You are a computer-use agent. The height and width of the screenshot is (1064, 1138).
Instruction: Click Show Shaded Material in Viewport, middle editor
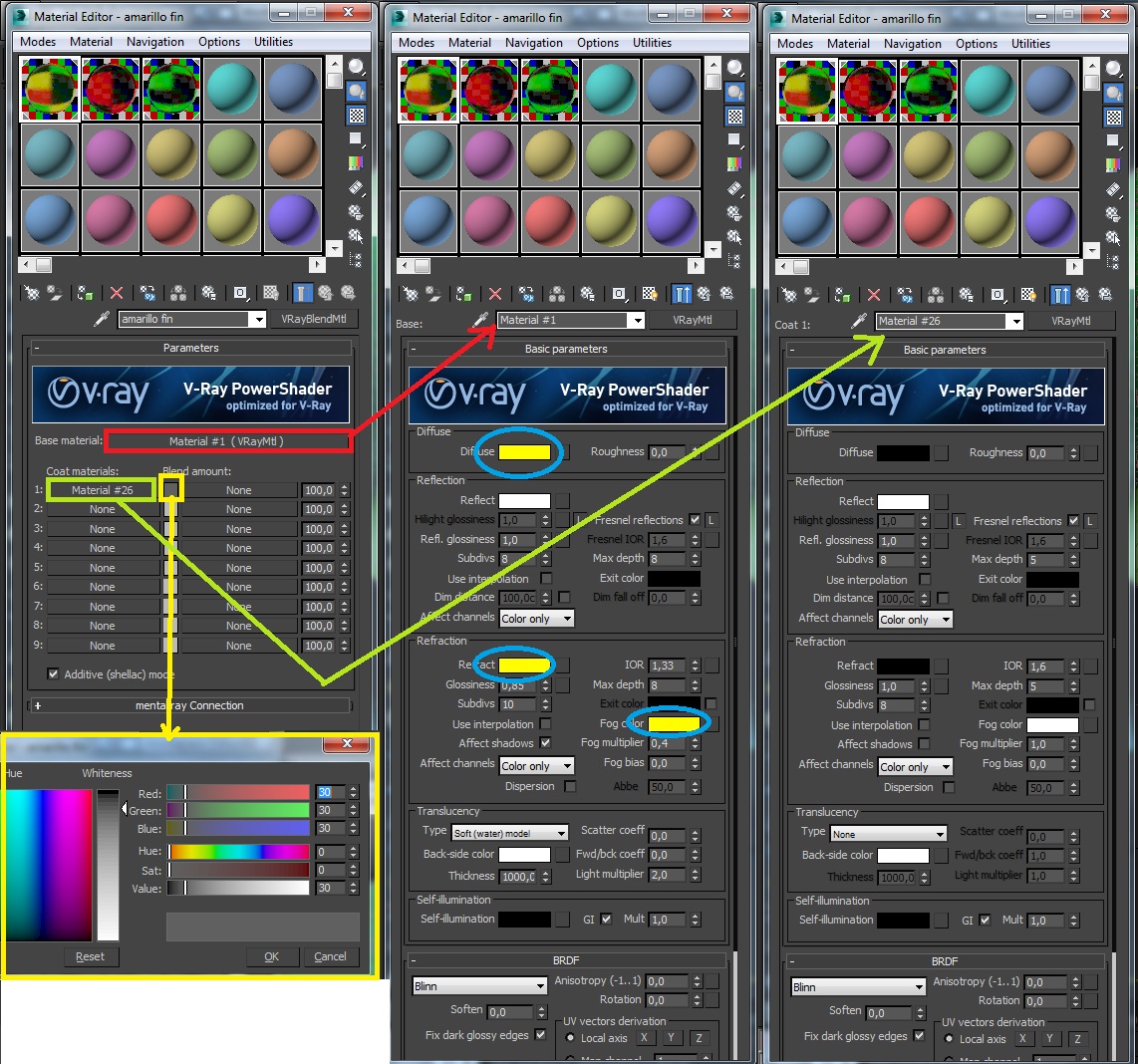coord(650,294)
